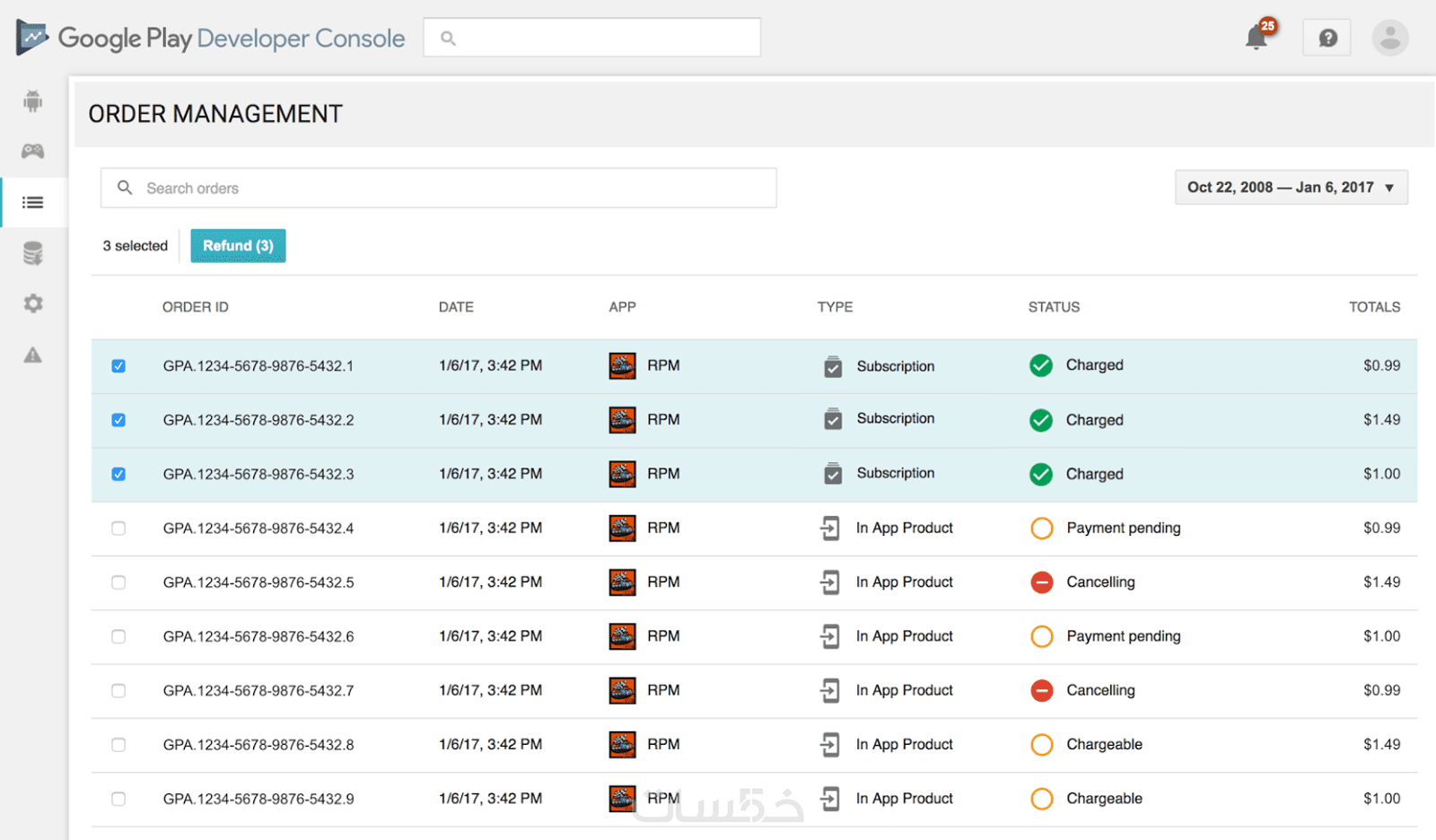Open Settings gear sidebar icon
The width and height of the screenshot is (1436, 840).
(33, 303)
